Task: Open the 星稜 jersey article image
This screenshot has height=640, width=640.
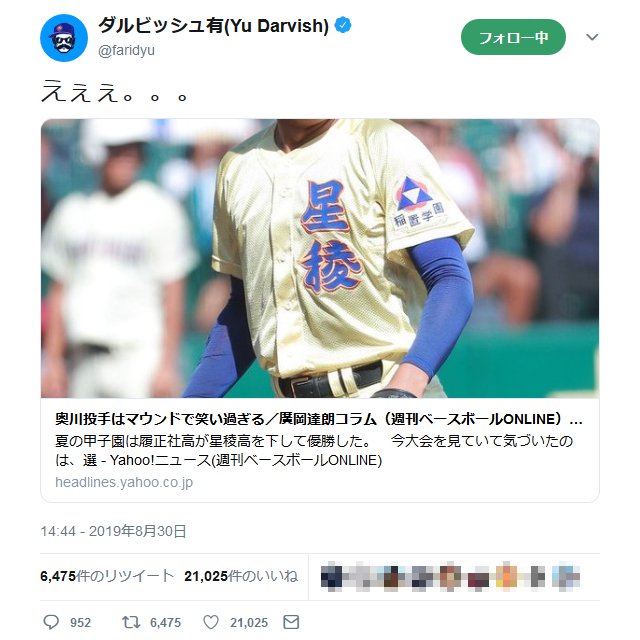Action: 320,258
